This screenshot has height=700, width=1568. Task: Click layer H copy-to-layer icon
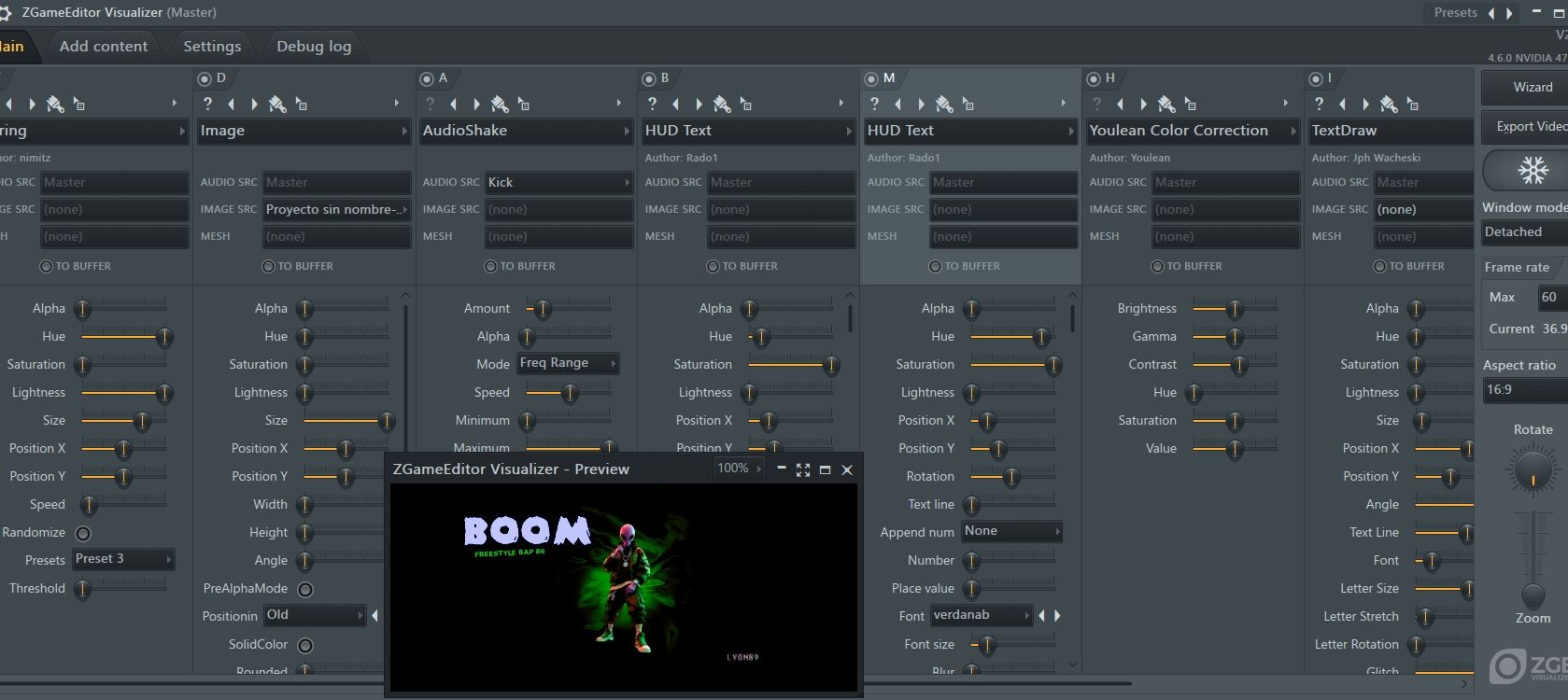point(1191,104)
